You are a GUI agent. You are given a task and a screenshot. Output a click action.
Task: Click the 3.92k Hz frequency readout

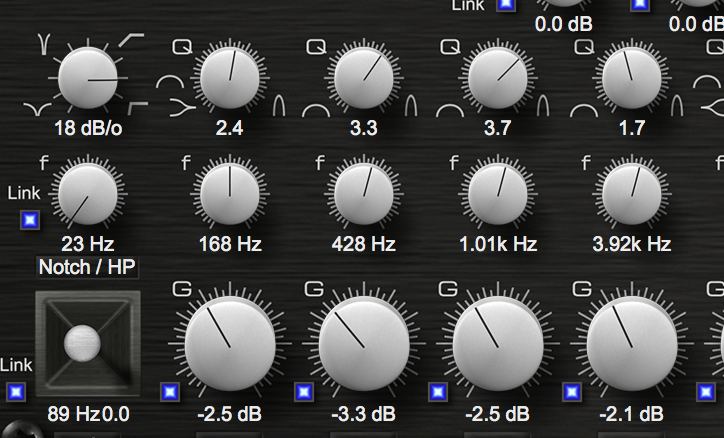tap(632, 244)
